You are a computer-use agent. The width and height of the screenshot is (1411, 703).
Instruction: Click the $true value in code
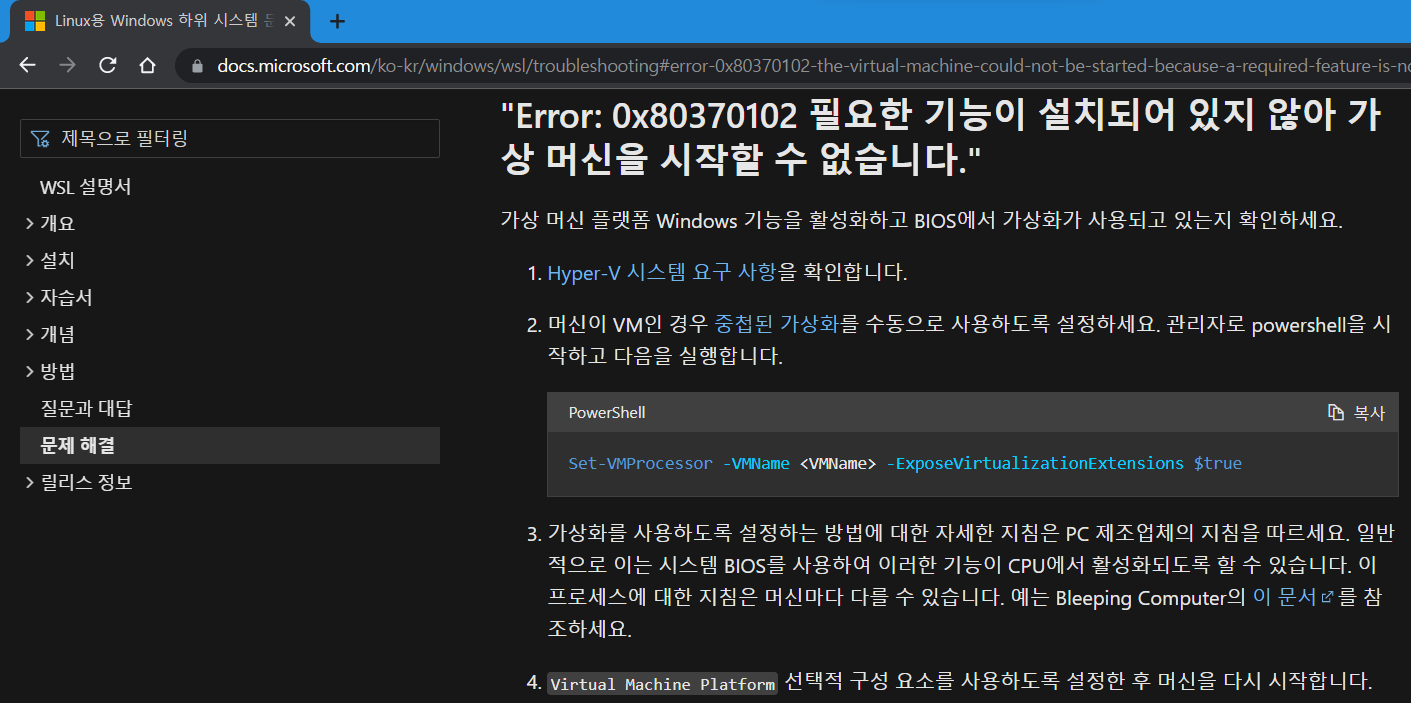coord(1218,464)
